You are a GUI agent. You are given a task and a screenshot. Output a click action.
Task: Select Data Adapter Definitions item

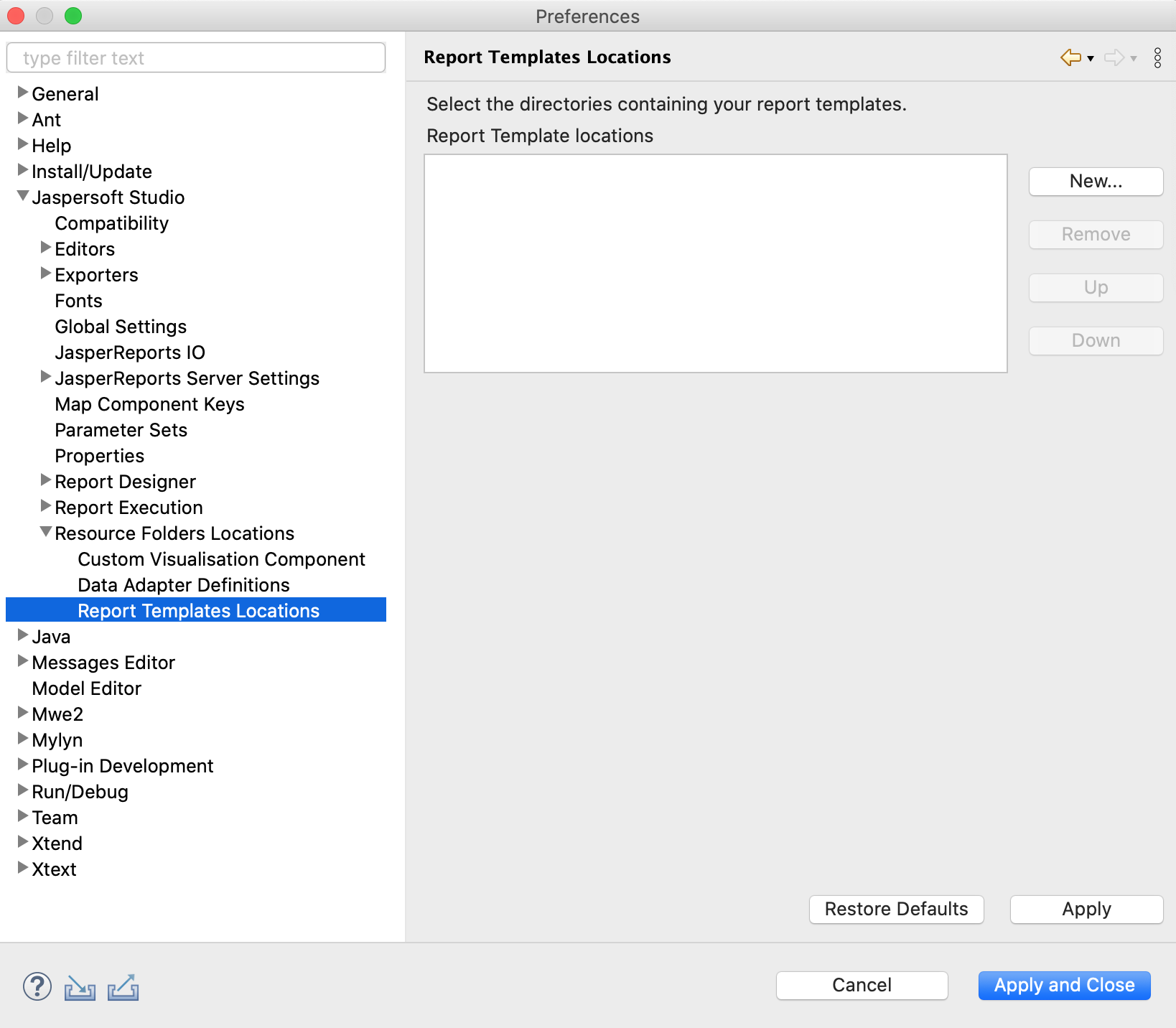(183, 585)
